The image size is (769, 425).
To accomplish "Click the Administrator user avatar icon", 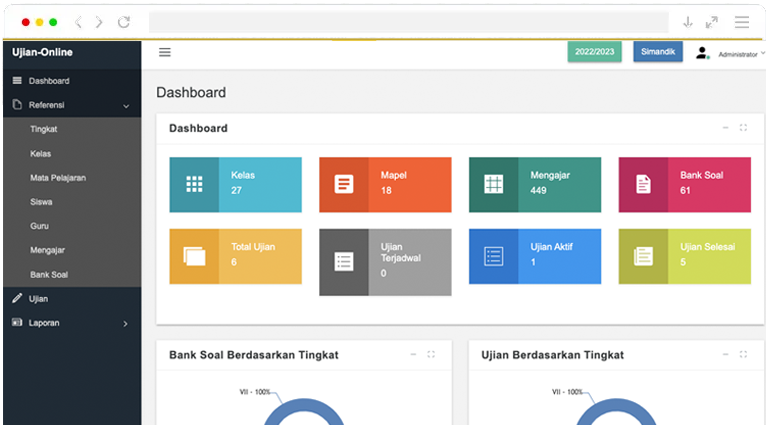I will (702, 53).
